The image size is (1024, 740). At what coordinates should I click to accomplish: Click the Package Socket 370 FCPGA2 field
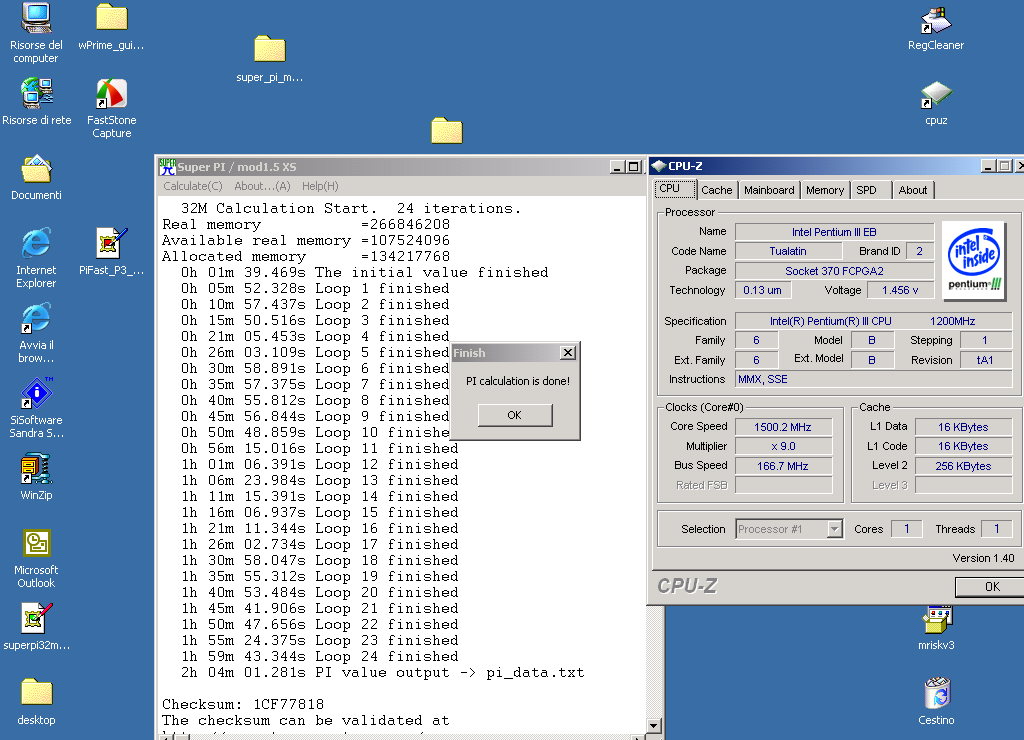834,270
